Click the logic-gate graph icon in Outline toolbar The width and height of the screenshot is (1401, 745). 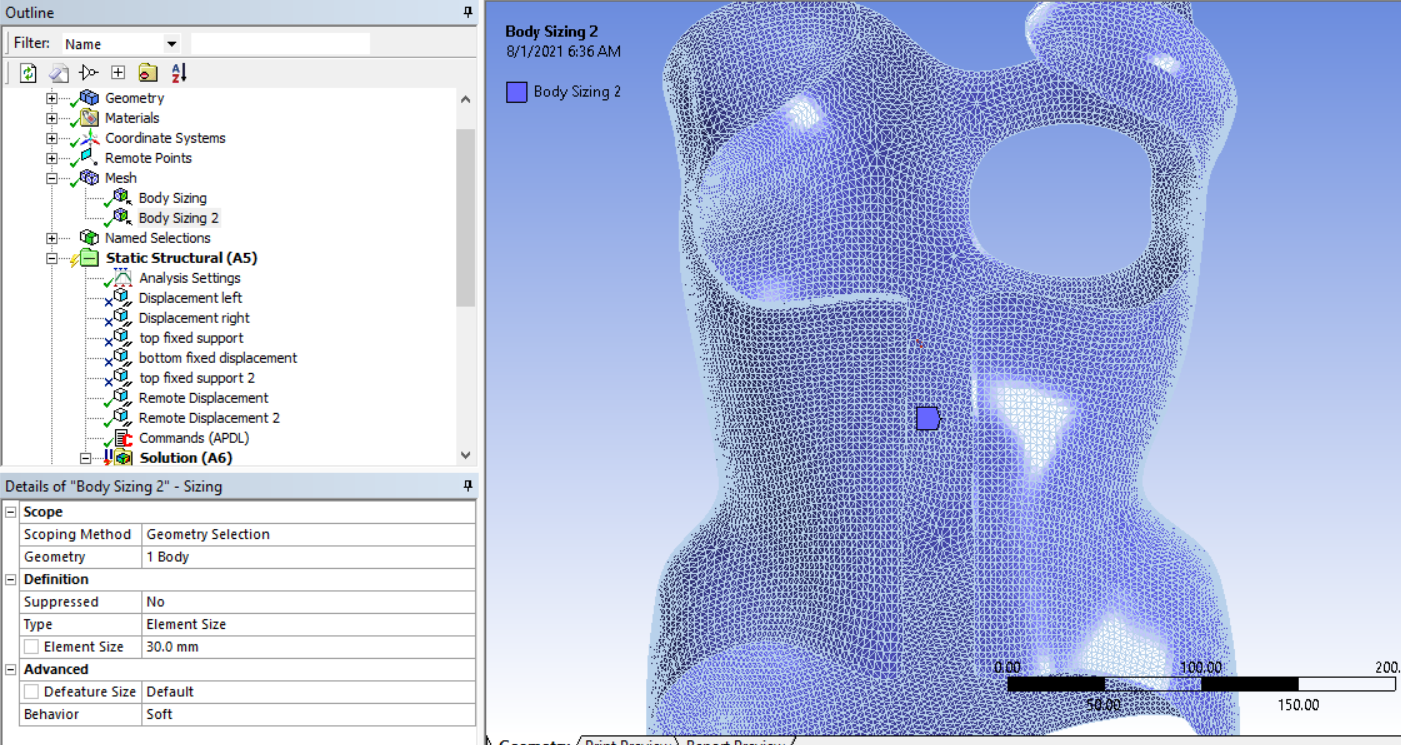coord(88,73)
